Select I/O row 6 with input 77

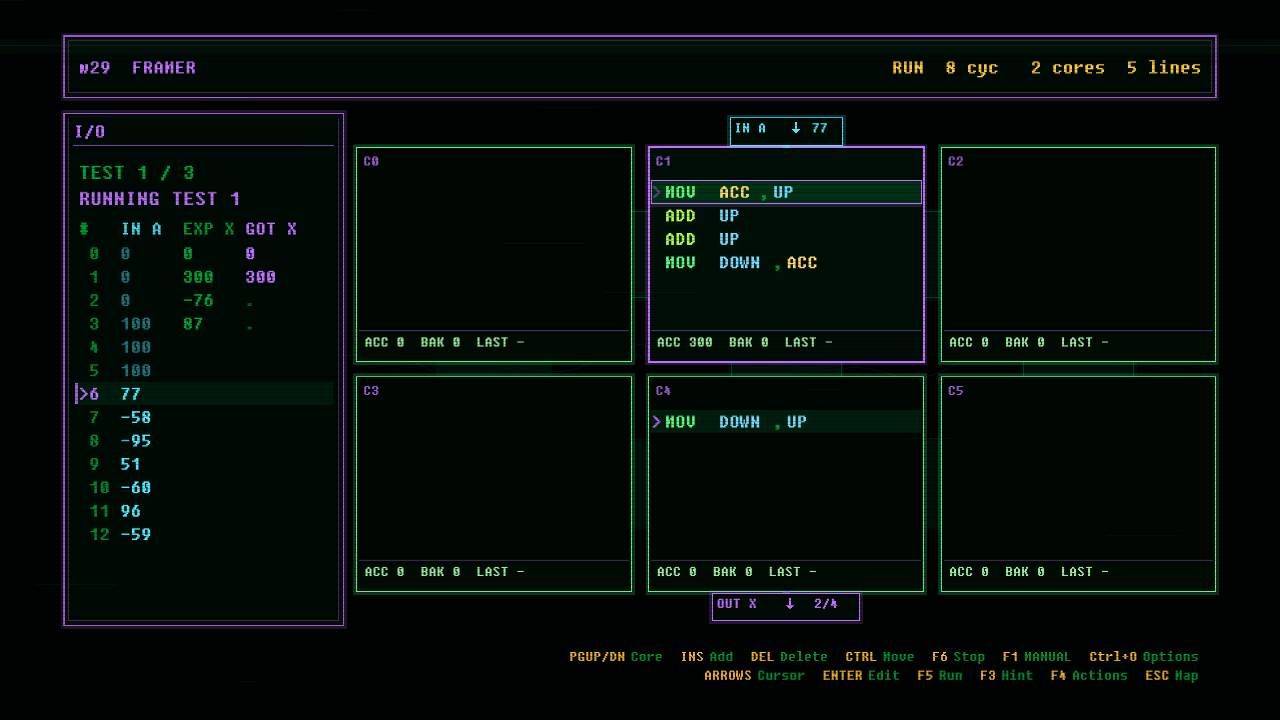[204, 394]
